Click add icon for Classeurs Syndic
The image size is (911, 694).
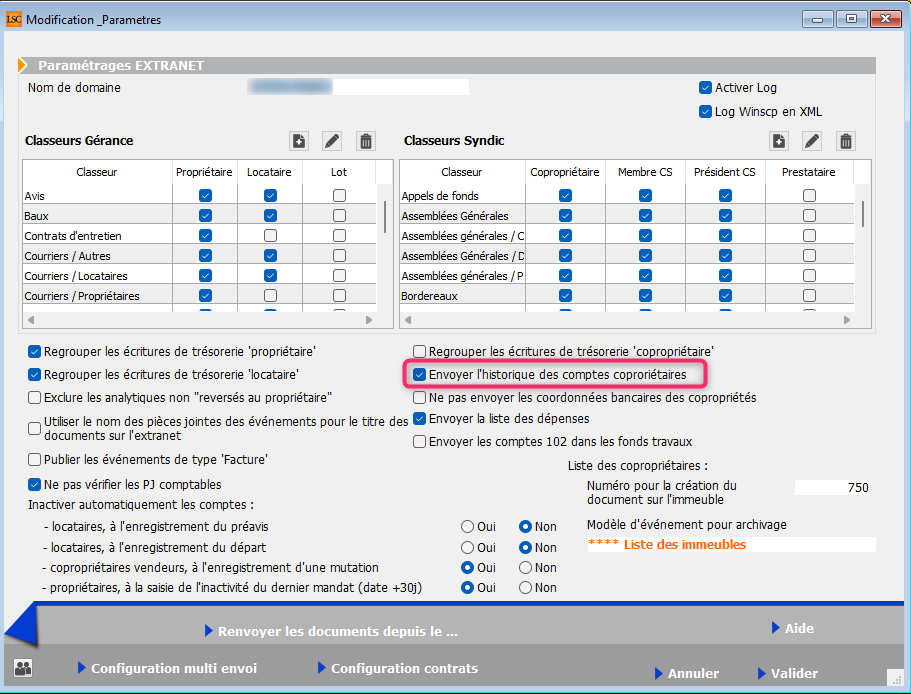click(779, 141)
